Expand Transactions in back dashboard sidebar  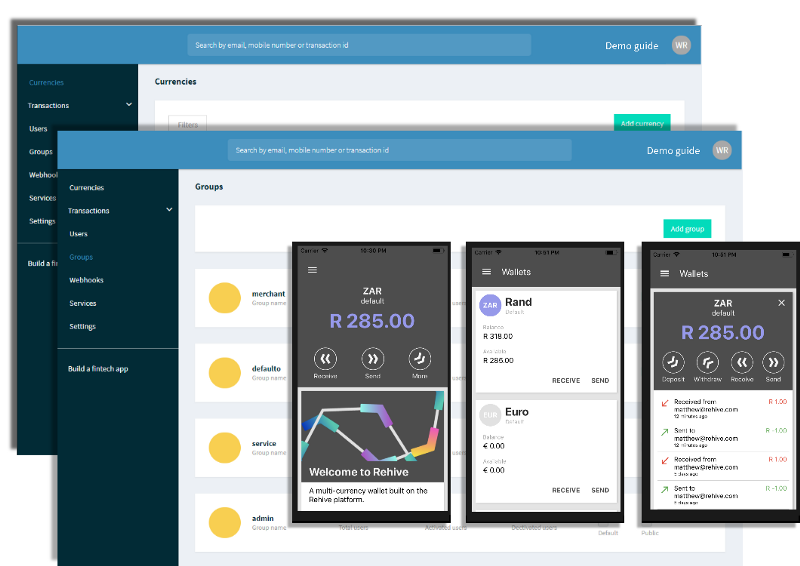point(129,105)
